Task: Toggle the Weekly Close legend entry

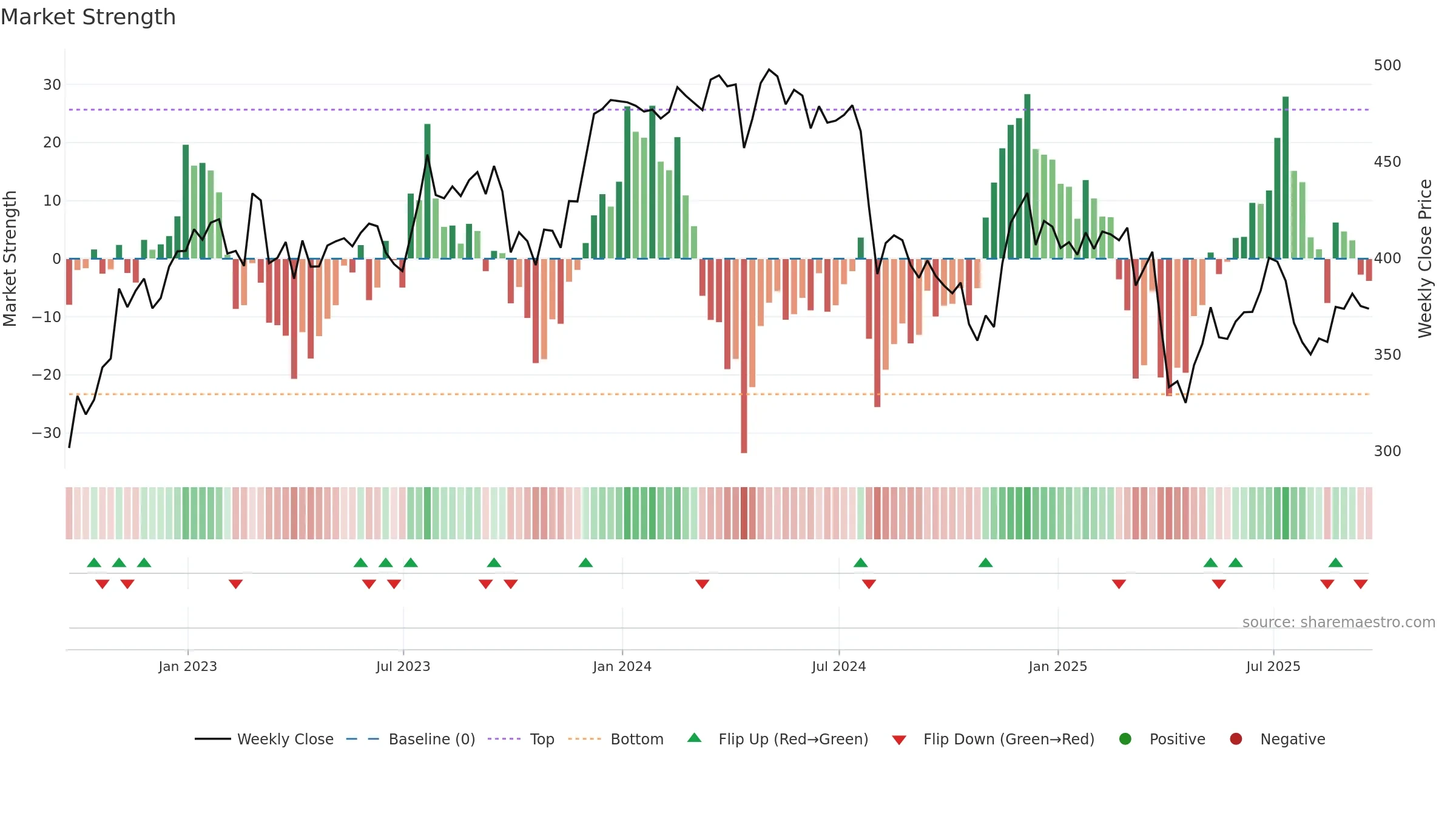Action: coord(264,739)
